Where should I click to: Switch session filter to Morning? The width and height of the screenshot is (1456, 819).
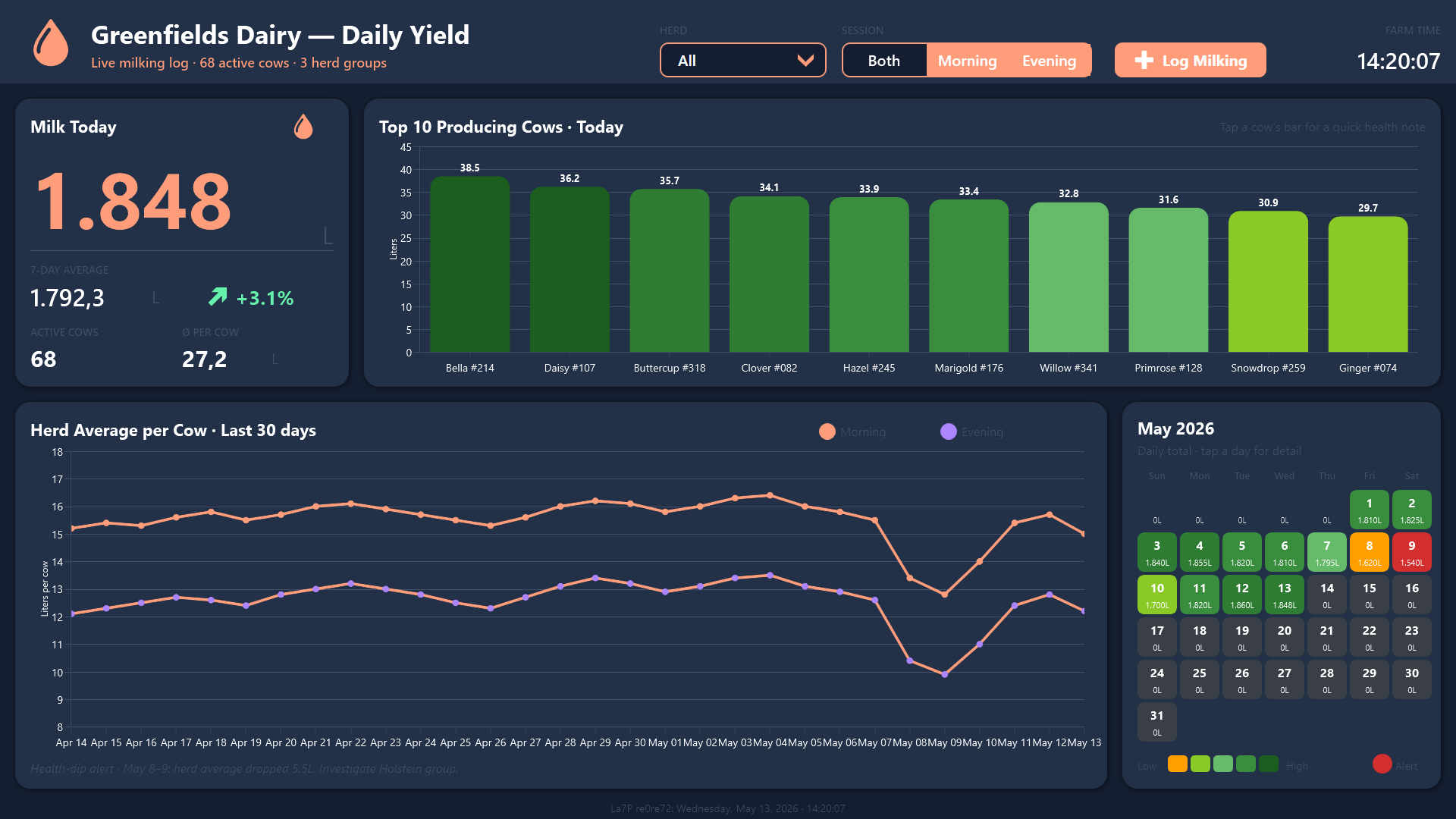pyautogui.click(x=967, y=61)
